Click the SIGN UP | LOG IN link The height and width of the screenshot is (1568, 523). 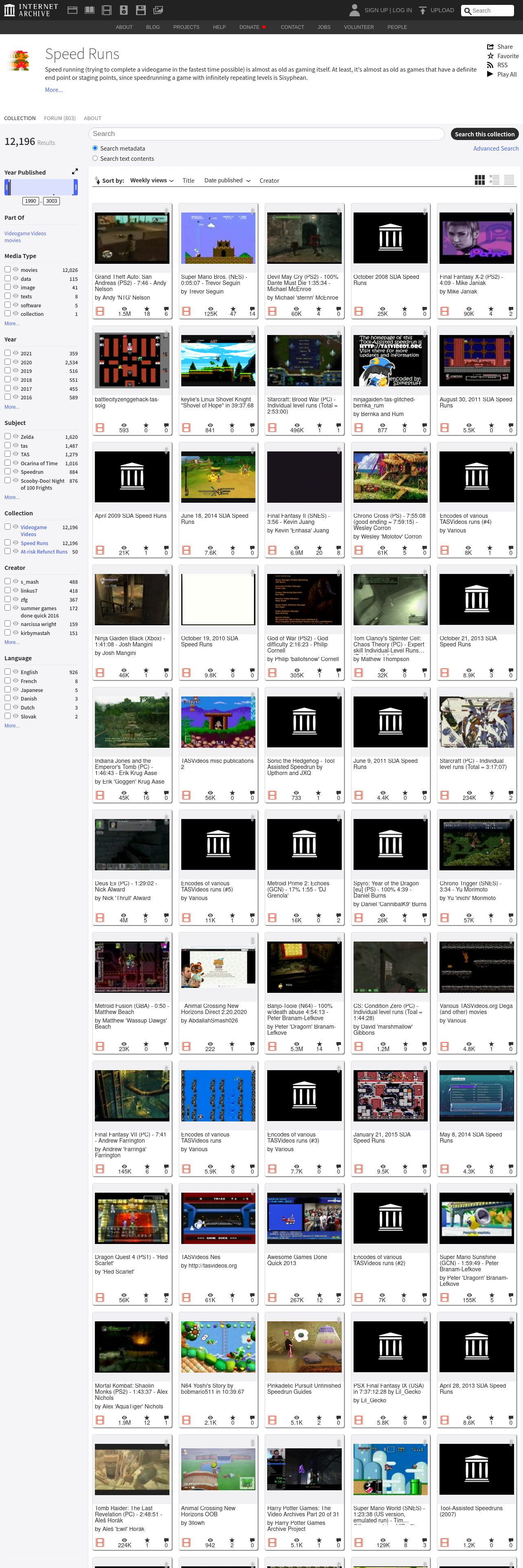[388, 10]
